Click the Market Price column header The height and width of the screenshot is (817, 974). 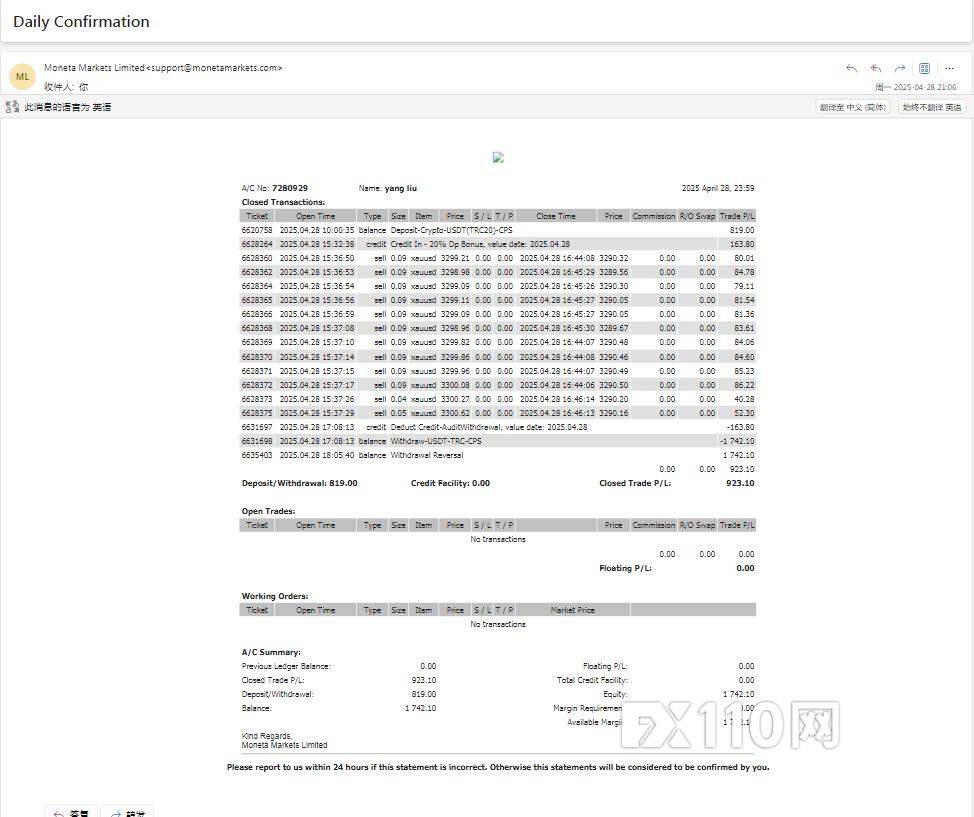573,610
